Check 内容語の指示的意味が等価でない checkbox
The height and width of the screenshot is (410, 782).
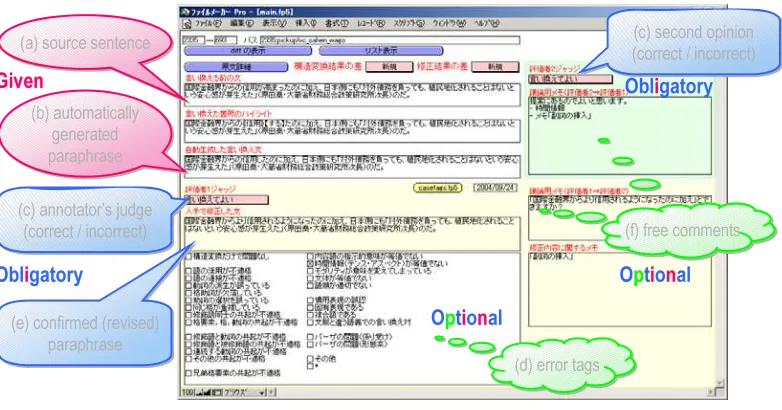click(x=310, y=256)
